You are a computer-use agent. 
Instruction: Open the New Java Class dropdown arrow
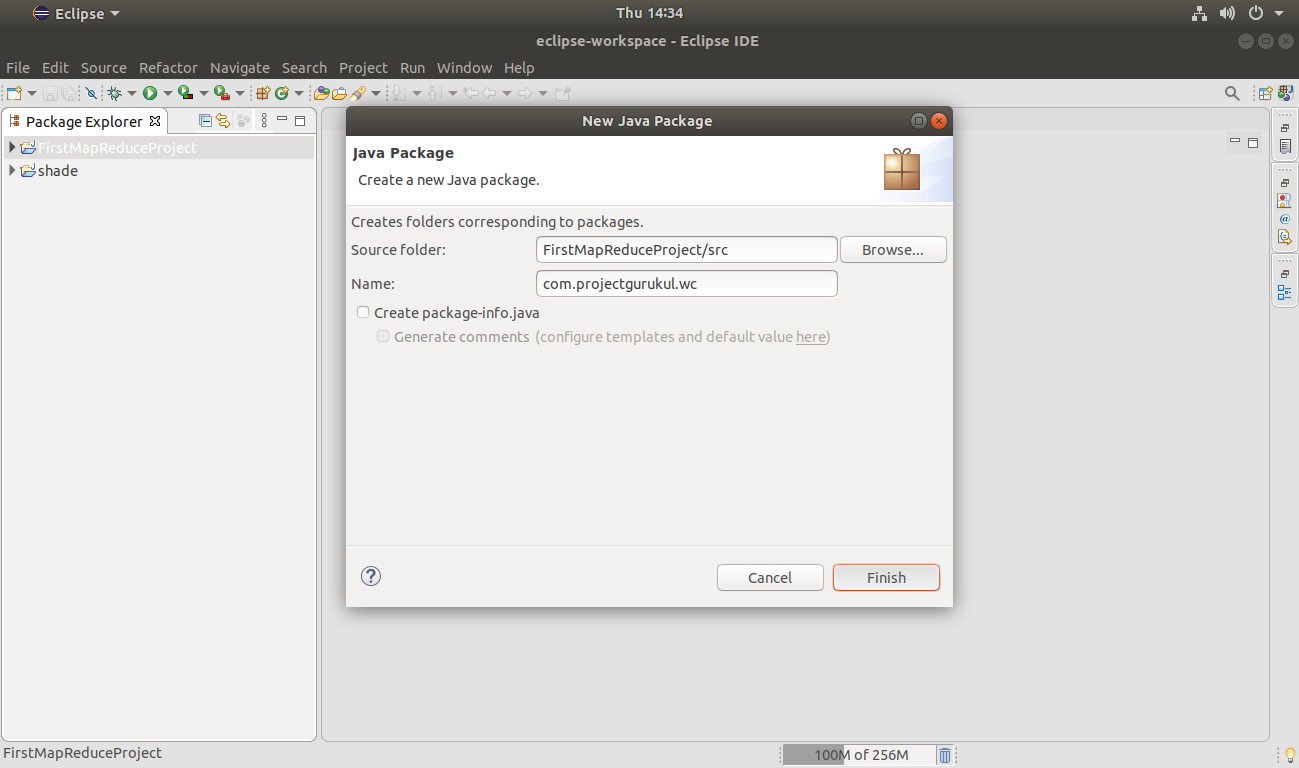point(299,93)
